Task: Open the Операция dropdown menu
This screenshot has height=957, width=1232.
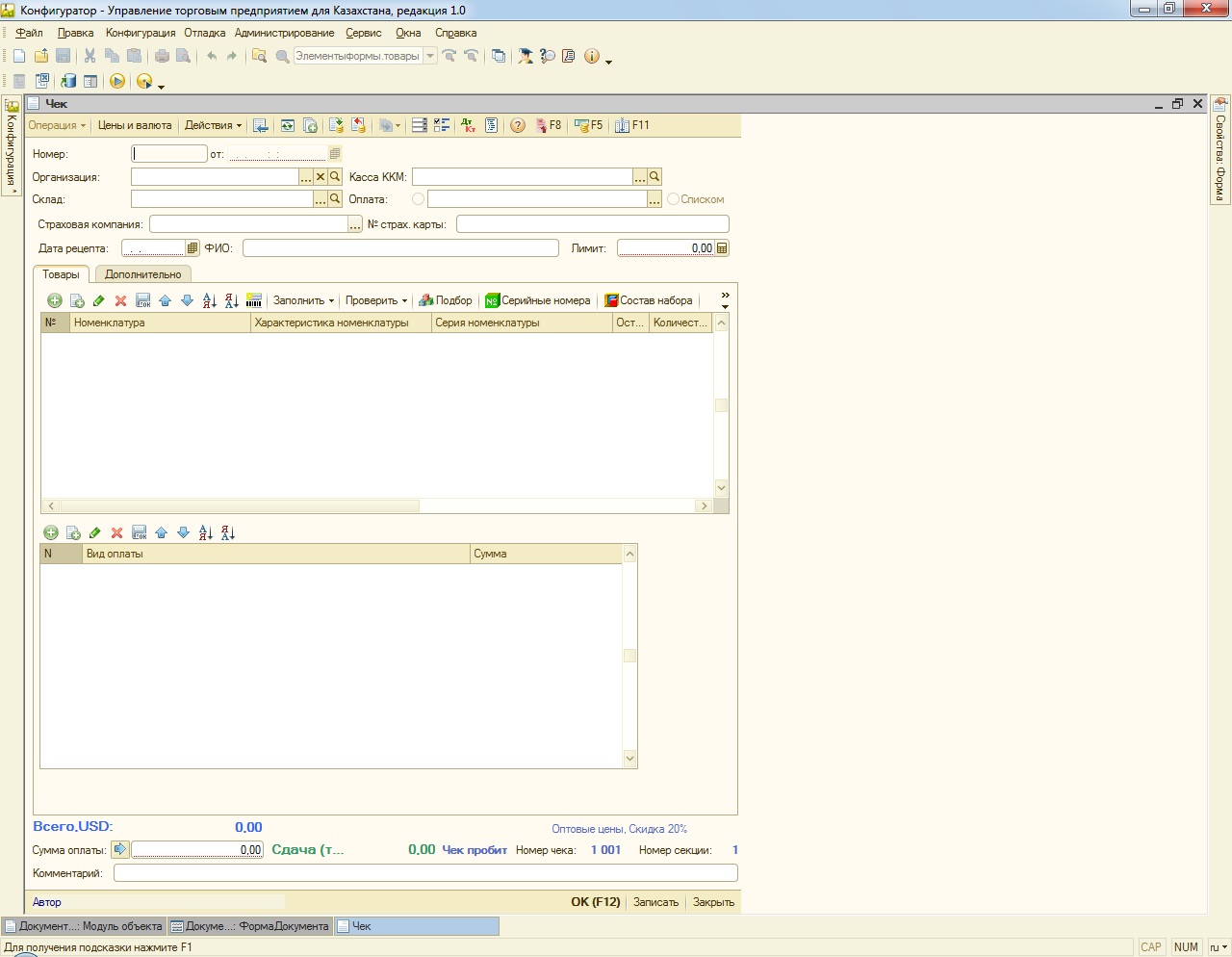Action: [57, 125]
